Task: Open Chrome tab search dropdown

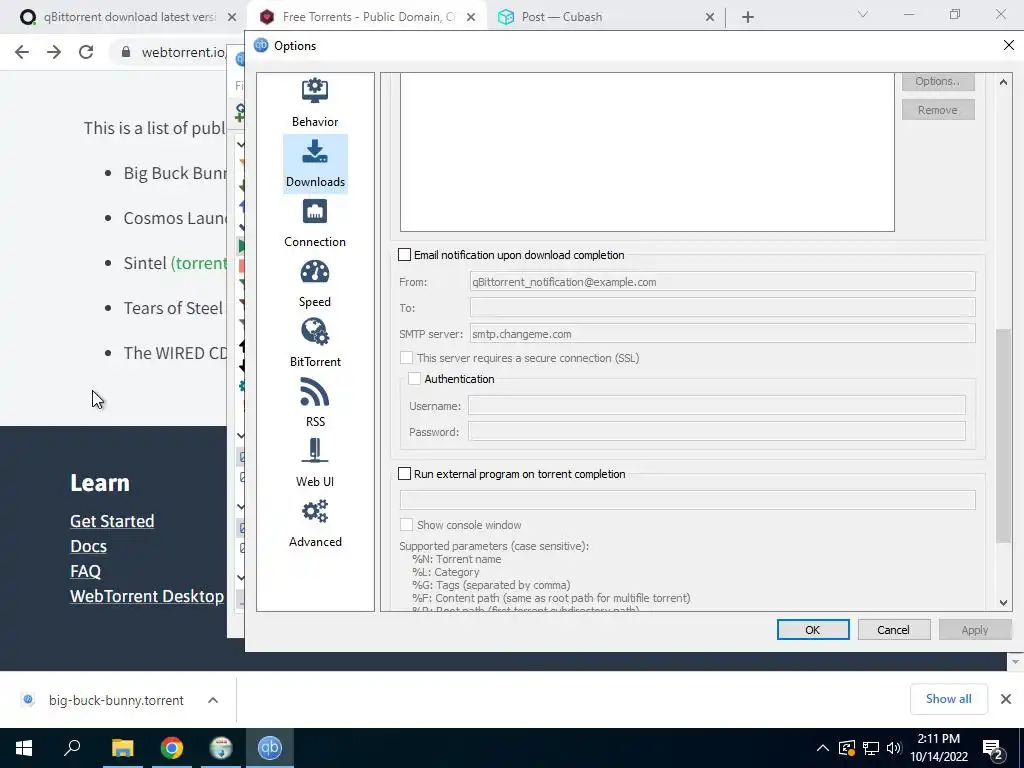Action: (863, 14)
